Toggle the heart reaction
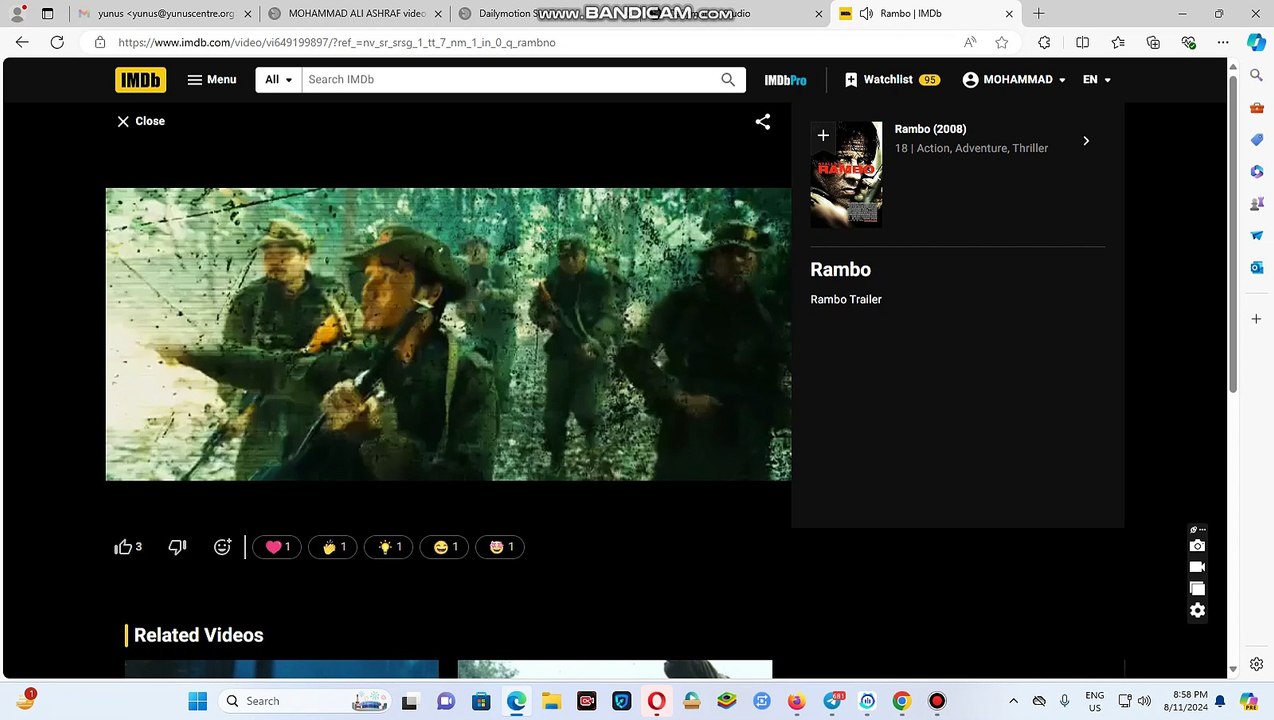The image size is (1274, 720). coord(277,547)
